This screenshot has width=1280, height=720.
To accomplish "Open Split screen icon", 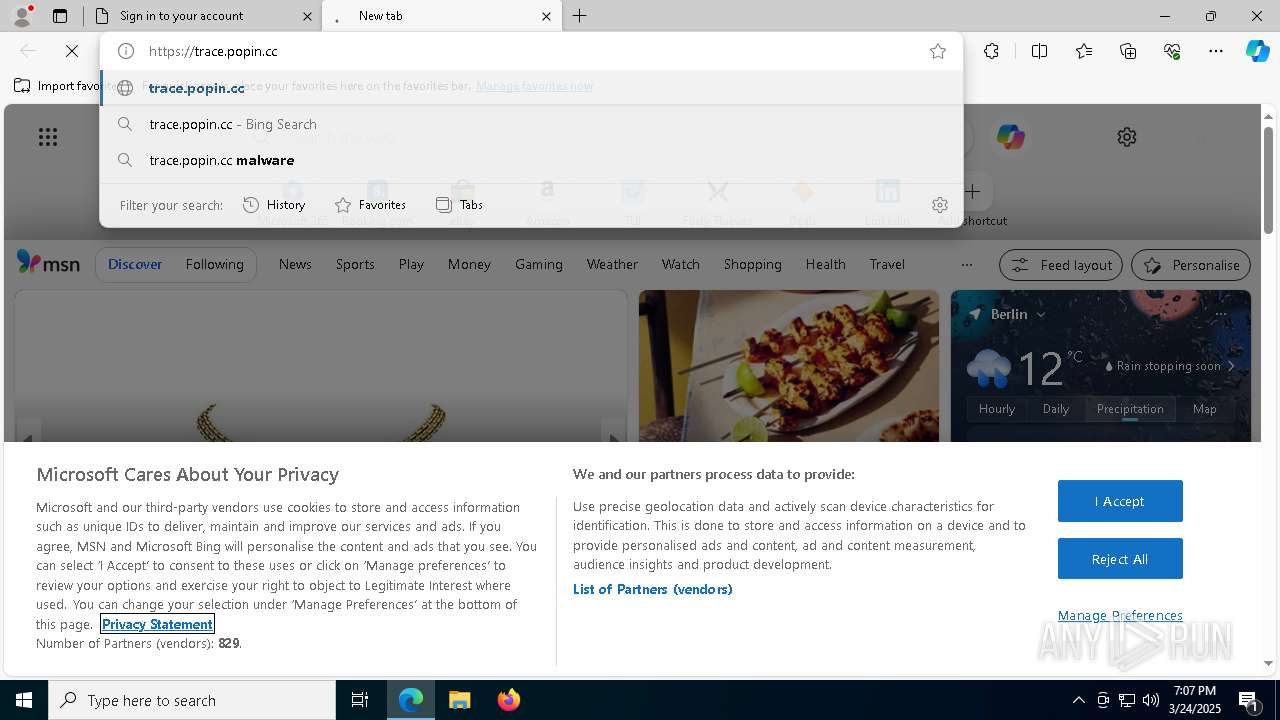I will [x=1039, y=51].
